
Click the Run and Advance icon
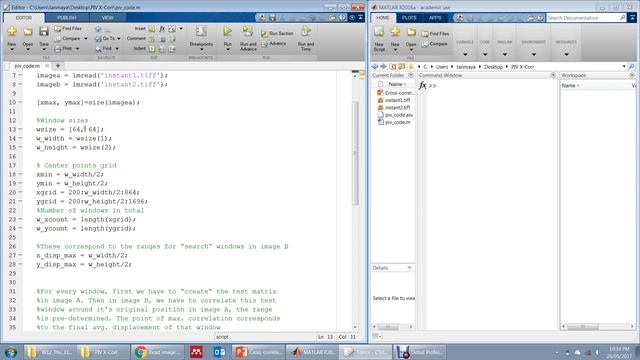click(248, 31)
